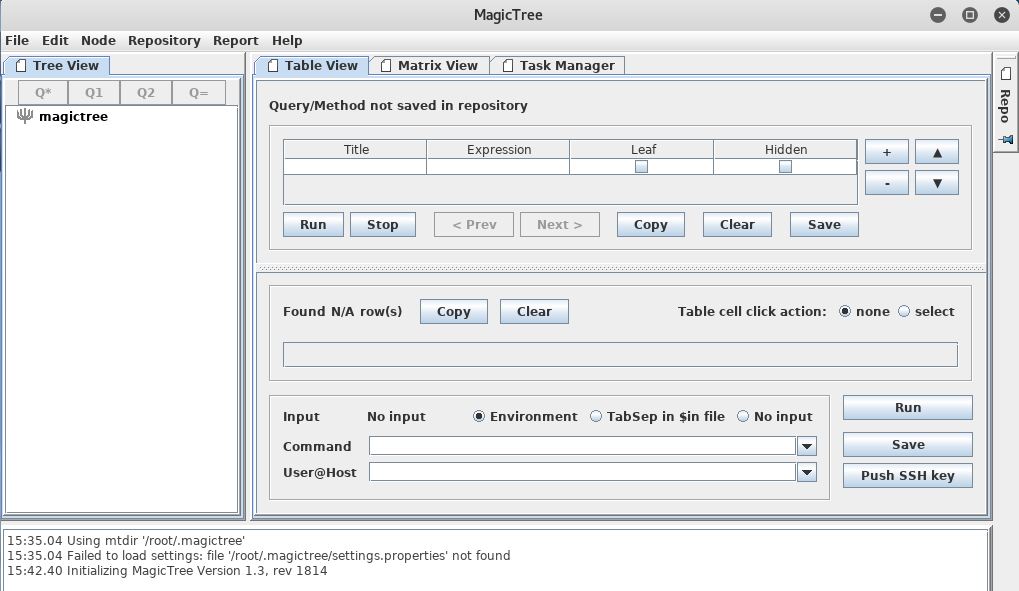Click the pin icon in Repo sidebar
This screenshot has height=591, width=1019.
1006,140
